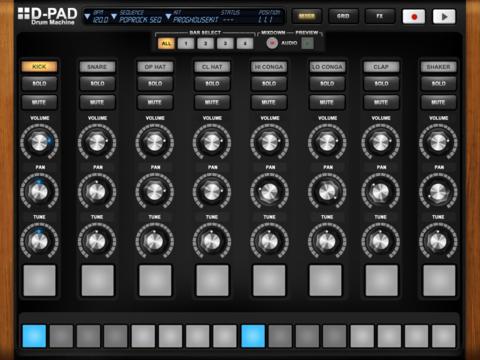Solo the SHAKER channel

[438, 84]
